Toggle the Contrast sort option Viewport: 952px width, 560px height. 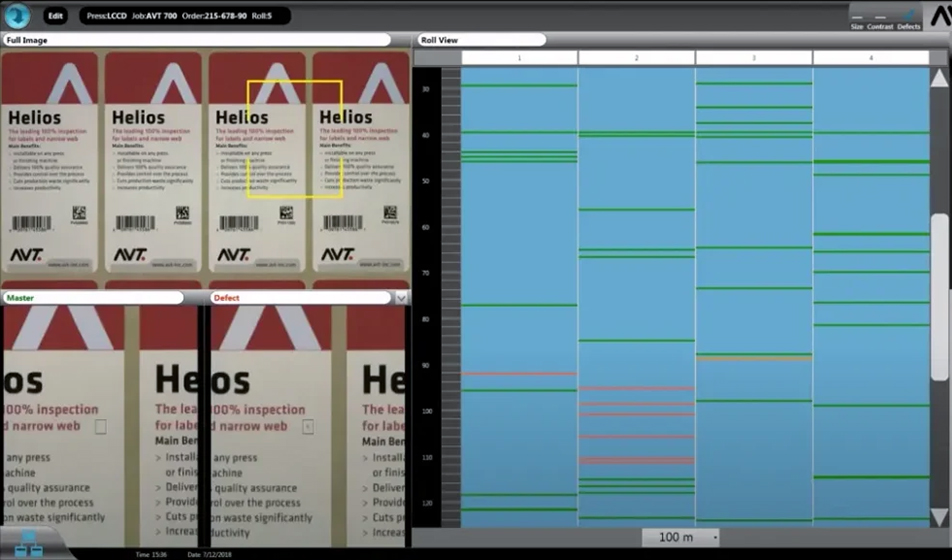click(880, 19)
